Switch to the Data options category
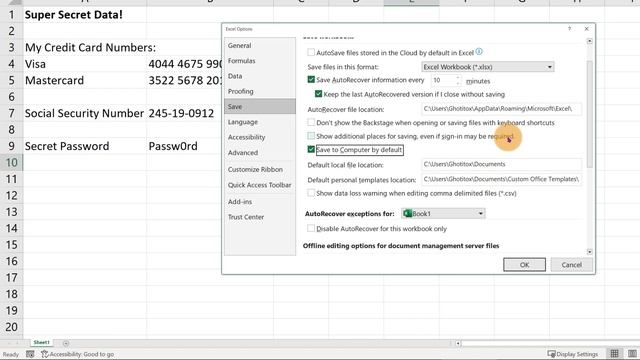Screen dimensions: 640x360 pos(235,76)
